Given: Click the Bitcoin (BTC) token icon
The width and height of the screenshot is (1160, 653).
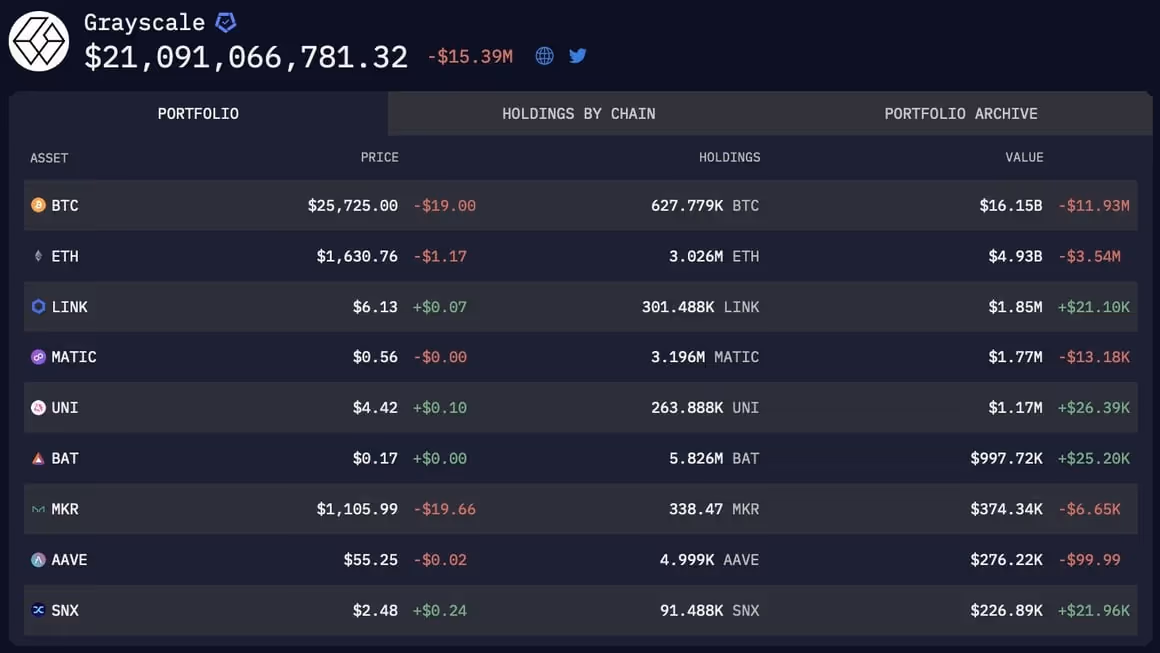Looking at the screenshot, I should point(37,204).
